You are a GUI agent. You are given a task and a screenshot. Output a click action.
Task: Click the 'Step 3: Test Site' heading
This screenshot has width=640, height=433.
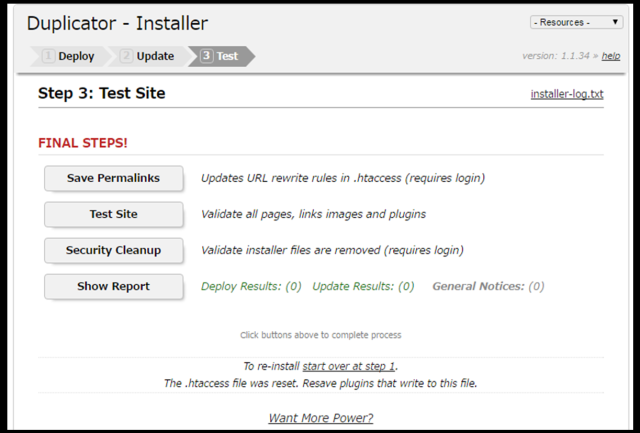(102, 93)
